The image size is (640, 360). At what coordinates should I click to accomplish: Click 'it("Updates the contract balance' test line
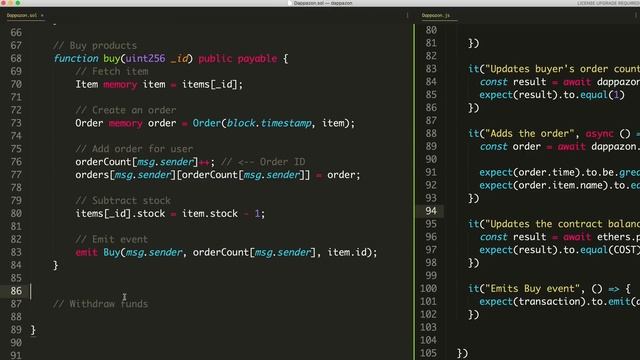coord(554,224)
